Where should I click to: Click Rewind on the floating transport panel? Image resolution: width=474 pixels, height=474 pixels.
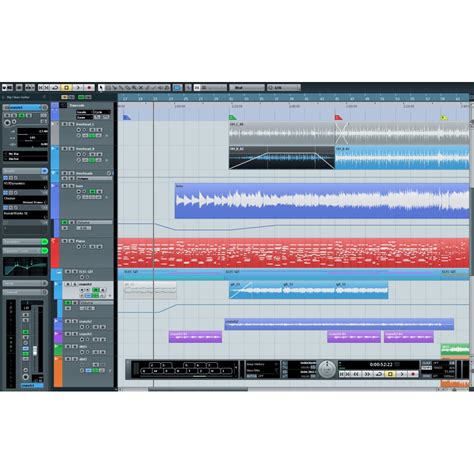pos(356,374)
